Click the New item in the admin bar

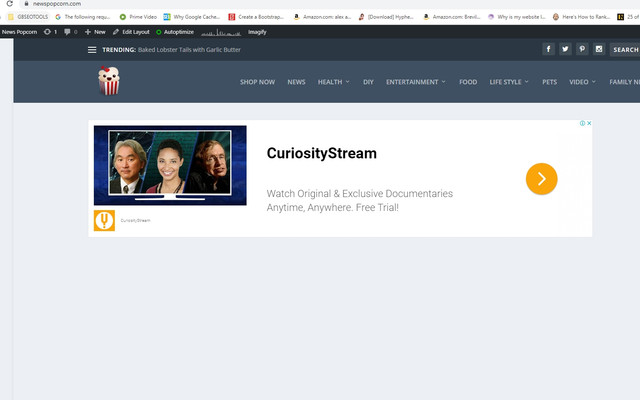tap(95, 32)
